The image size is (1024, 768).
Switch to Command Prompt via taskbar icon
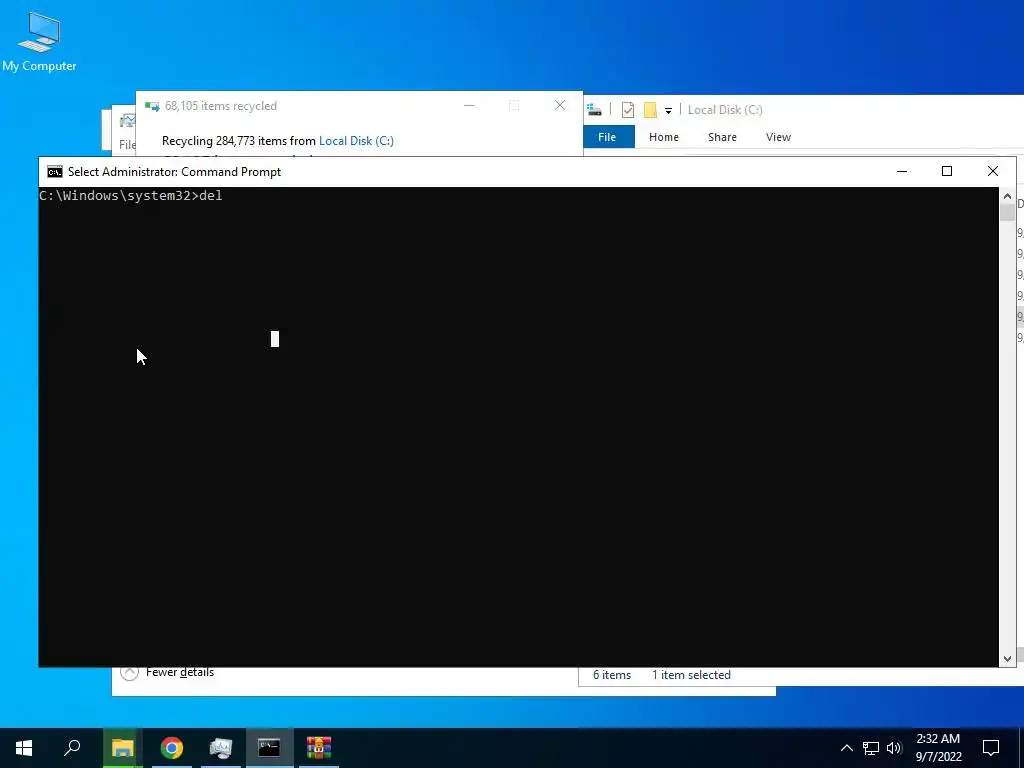269,748
